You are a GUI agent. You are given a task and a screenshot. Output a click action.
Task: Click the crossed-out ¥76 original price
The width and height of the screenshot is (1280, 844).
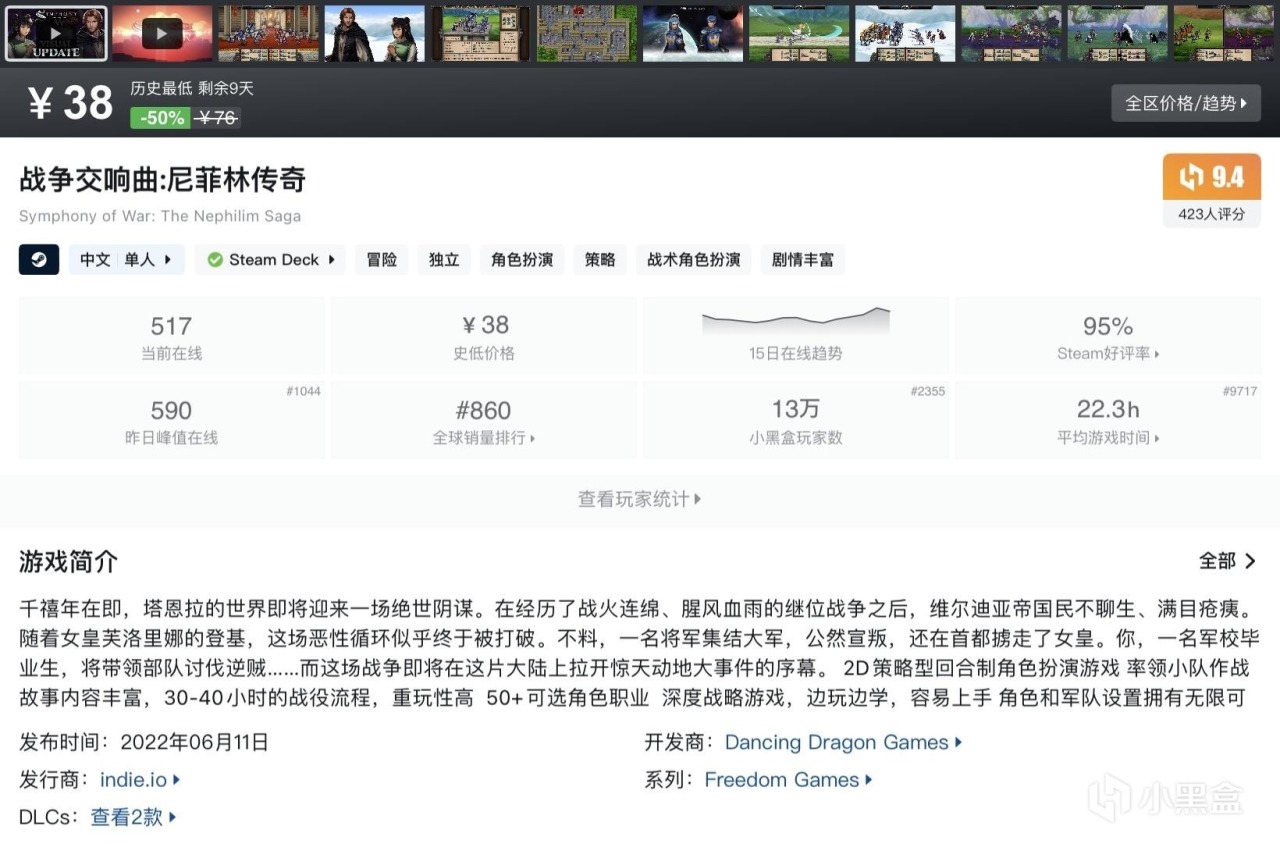(217, 118)
